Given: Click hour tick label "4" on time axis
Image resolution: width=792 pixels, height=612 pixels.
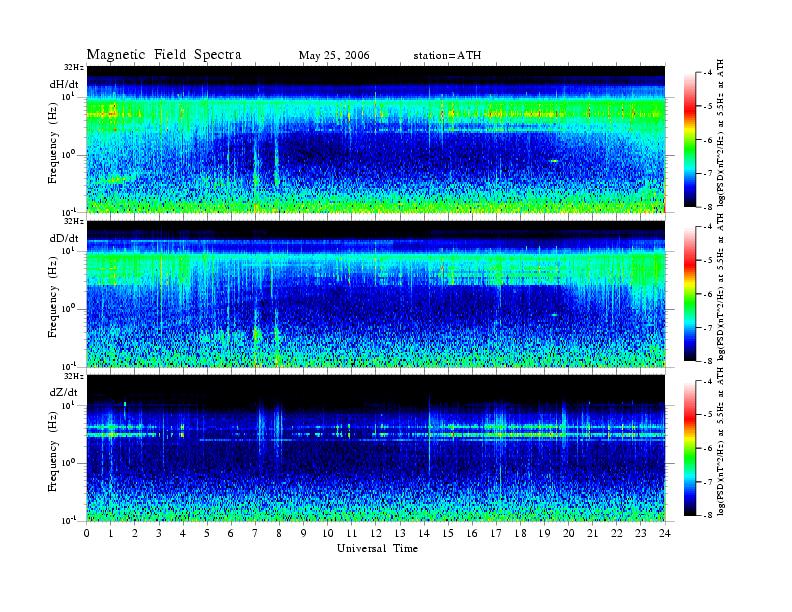Looking at the screenshot, I should pyautogui.click(x=183, y=533).
